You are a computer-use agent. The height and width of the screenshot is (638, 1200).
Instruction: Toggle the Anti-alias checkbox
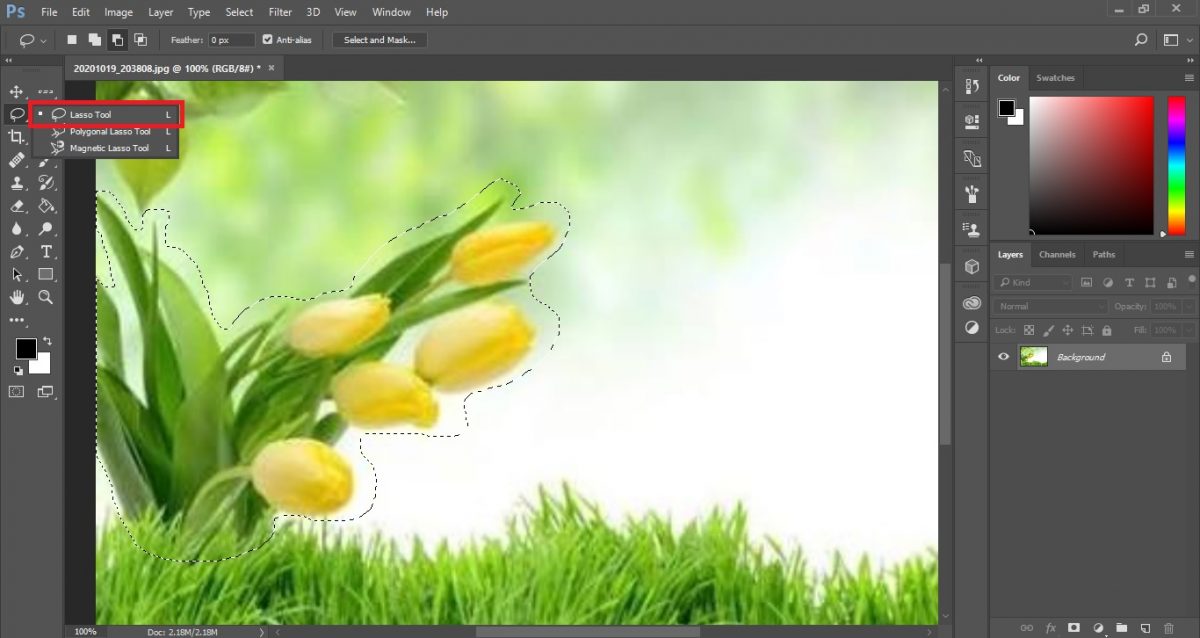[x=267, y=39]
